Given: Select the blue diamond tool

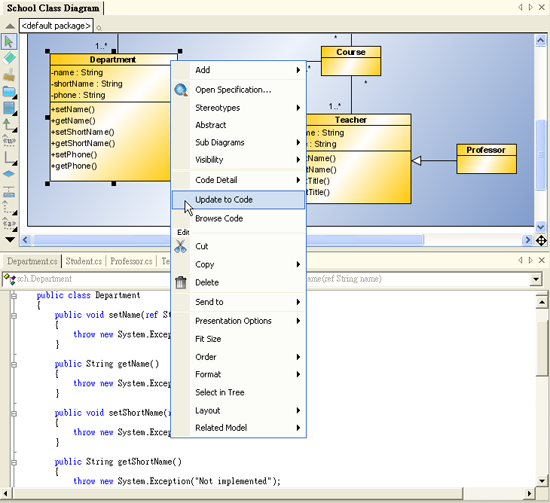Looking at the screenshot, I should [x=9, y=174].
